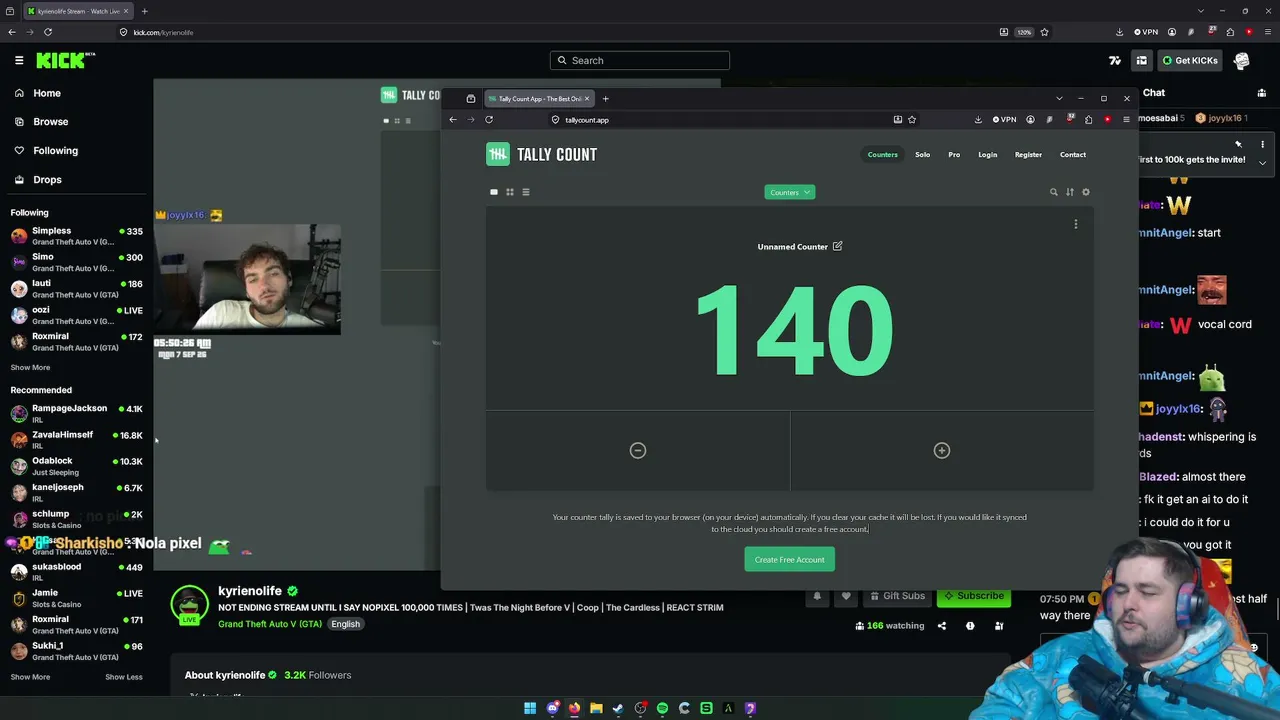The image size is (1280, 720).
Task: Go back in the Tally Count browser window
Action: [453, 119]
